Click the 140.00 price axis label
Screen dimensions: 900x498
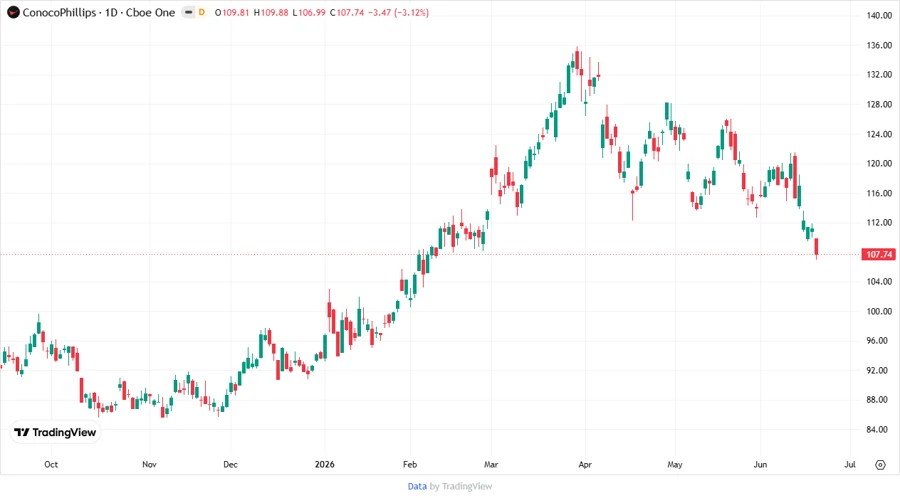[879, 15]
